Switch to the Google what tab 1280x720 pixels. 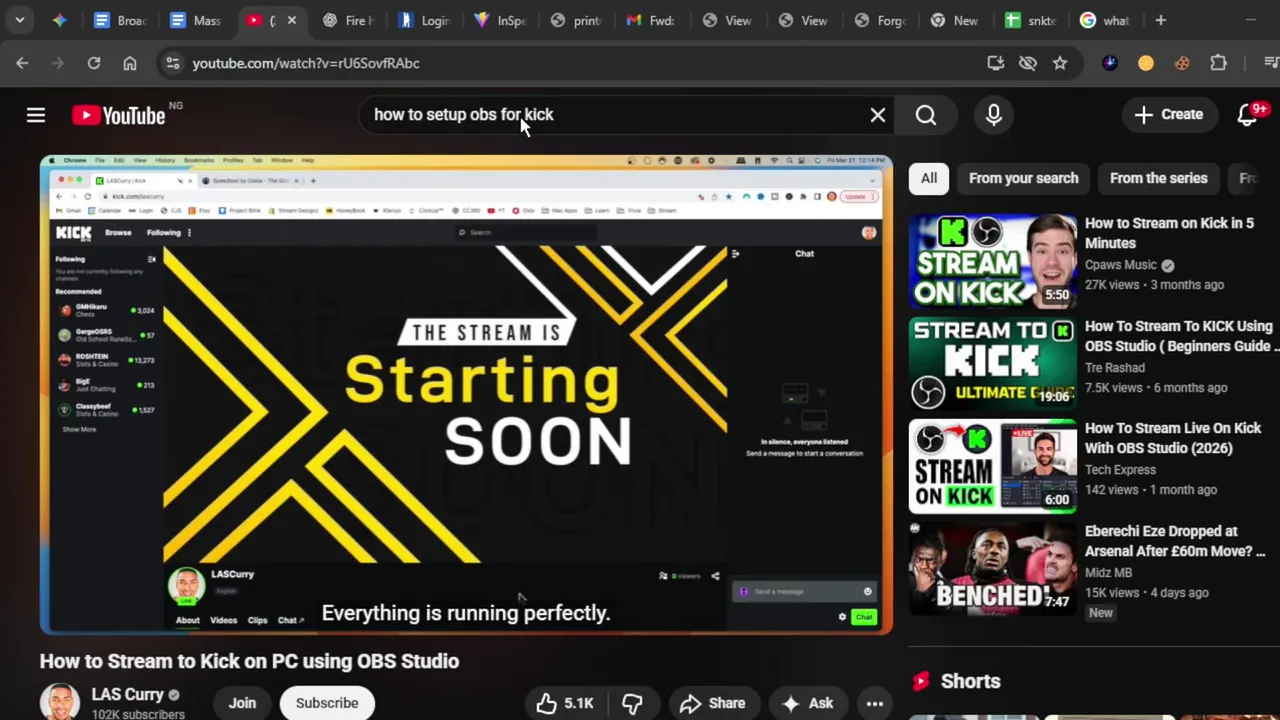[x=1106, y=20]
